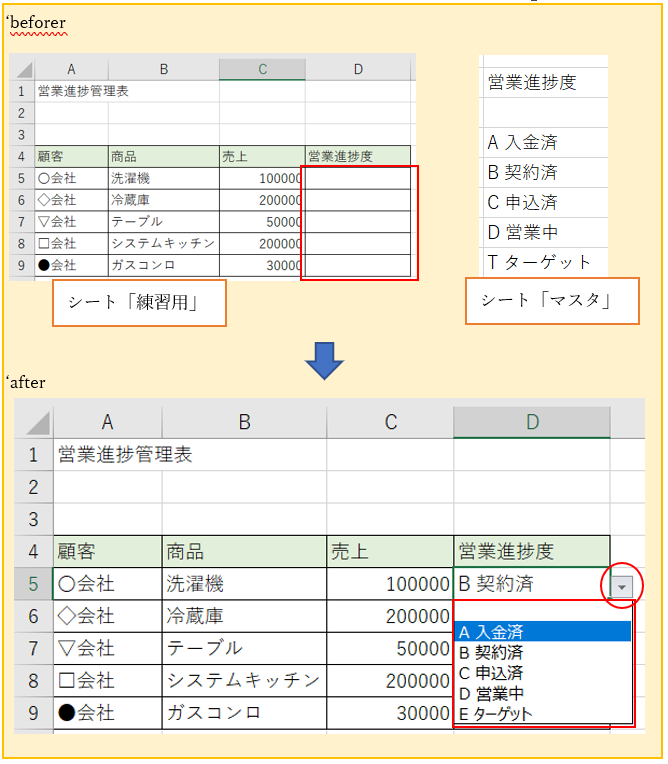The height and width of the screenshot is (764, 668).
Task: Choose "A 入金済" in the open dropdown list
Action: click(x=542, y=632)
